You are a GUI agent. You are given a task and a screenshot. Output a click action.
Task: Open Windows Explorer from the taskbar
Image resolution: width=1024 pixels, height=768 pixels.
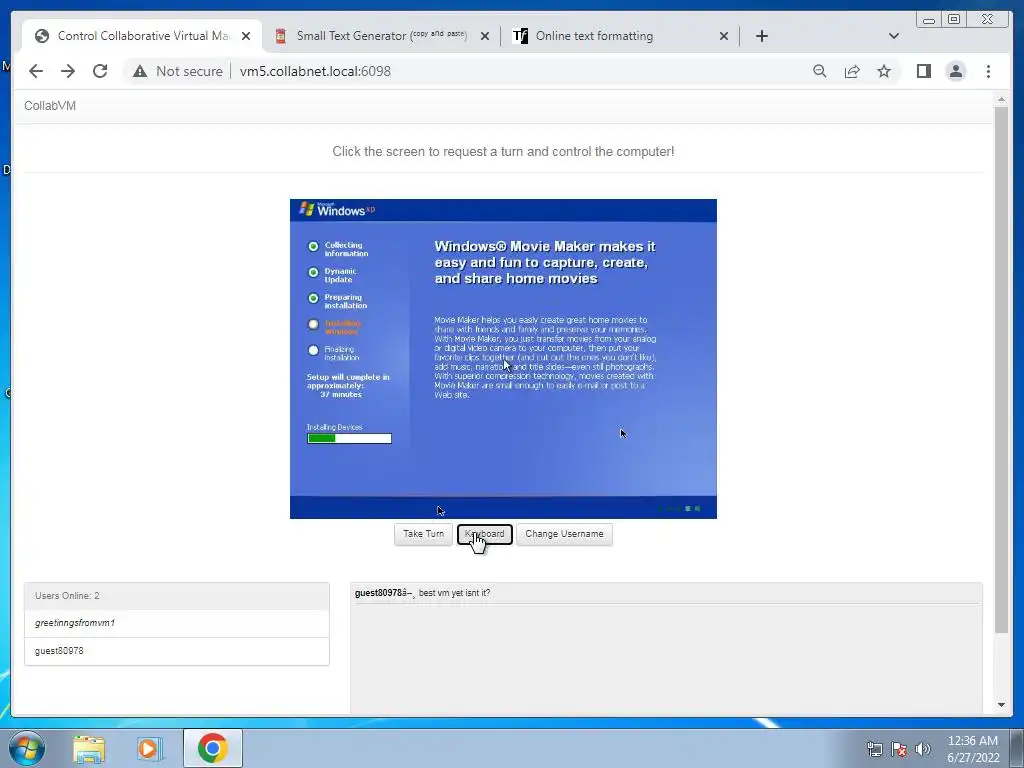pyautogui.click(x=89, y=748)
